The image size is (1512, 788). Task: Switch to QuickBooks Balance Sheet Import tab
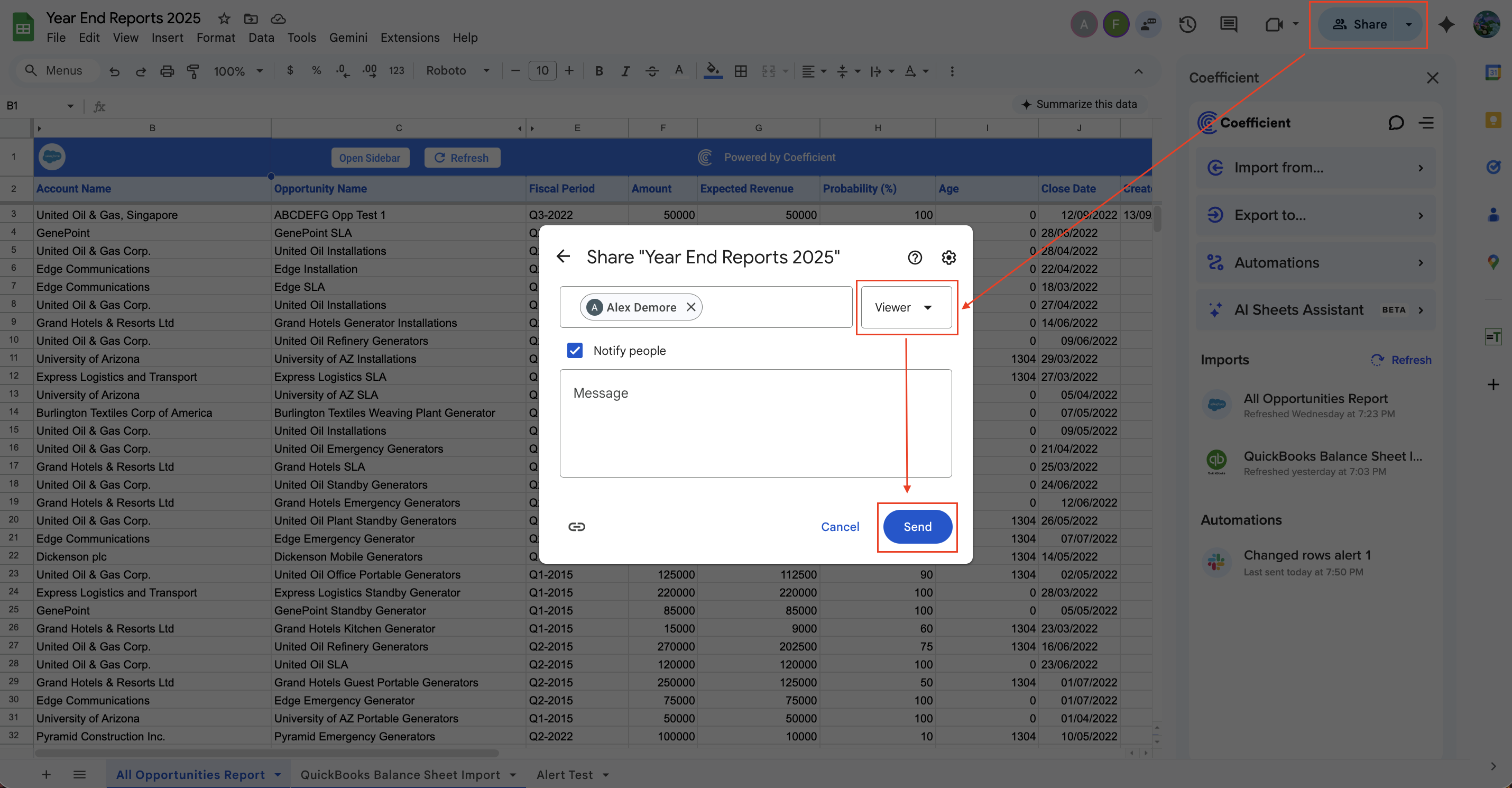400,774
